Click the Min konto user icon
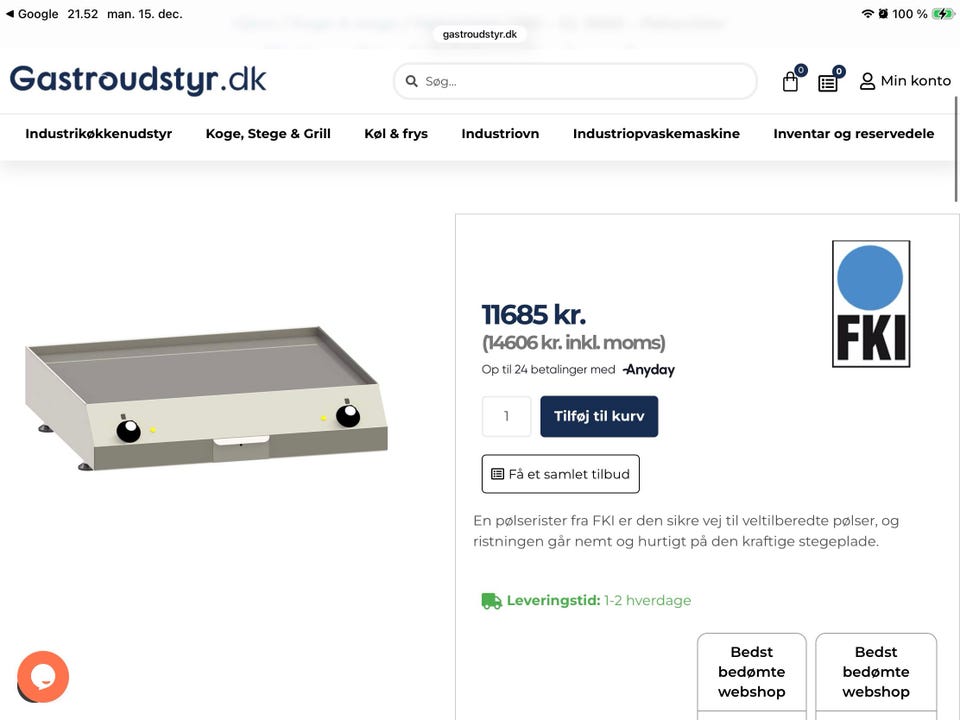The width and height of the screenshot is (960, 720). click(867, 81)
